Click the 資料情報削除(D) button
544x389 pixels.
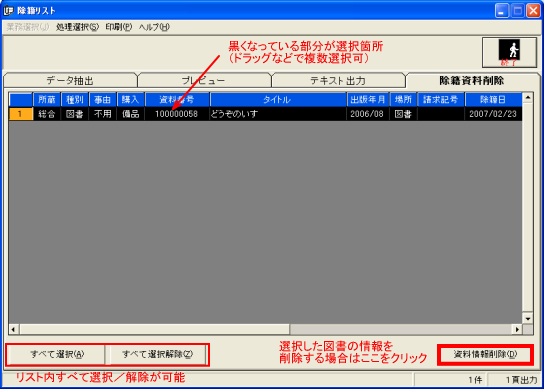click(485, 354)
